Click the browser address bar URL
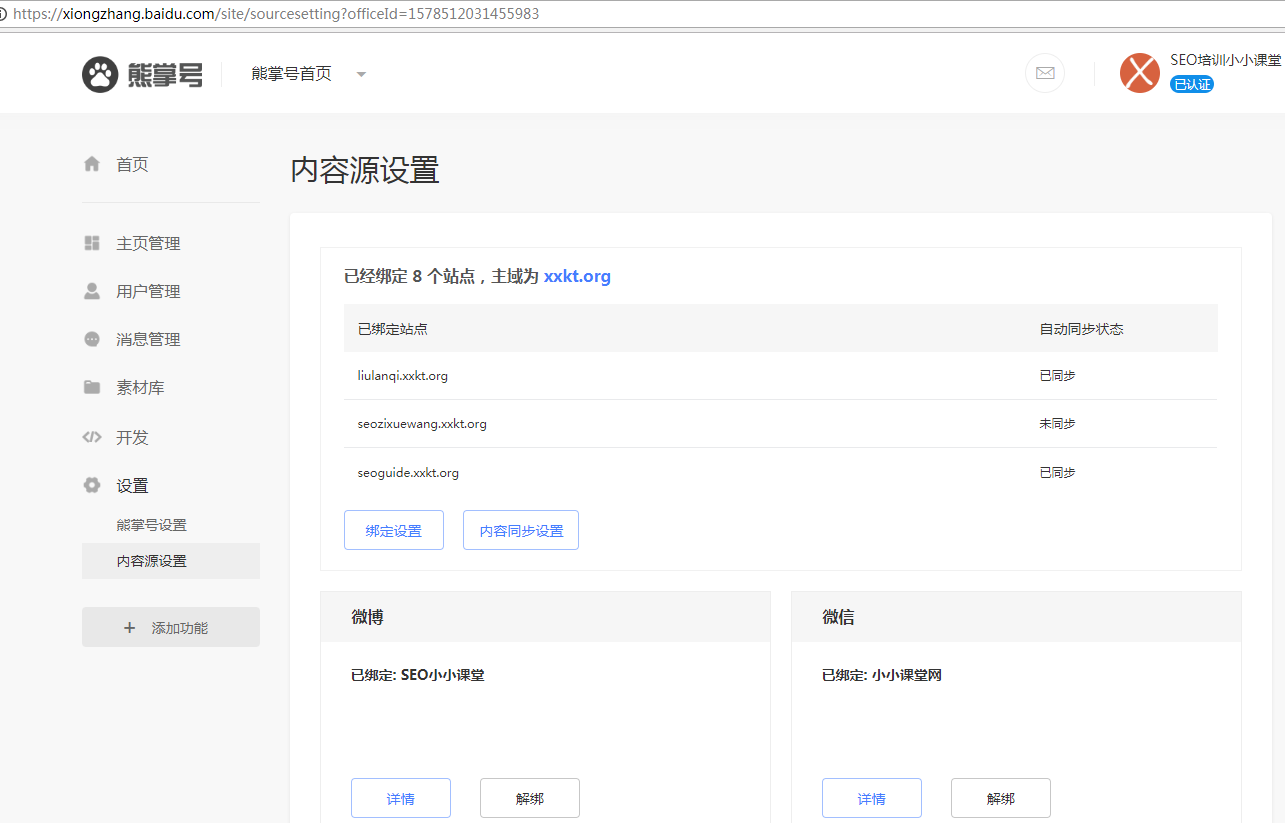The height and width of the screenshot is (823, 1285). 276,15
